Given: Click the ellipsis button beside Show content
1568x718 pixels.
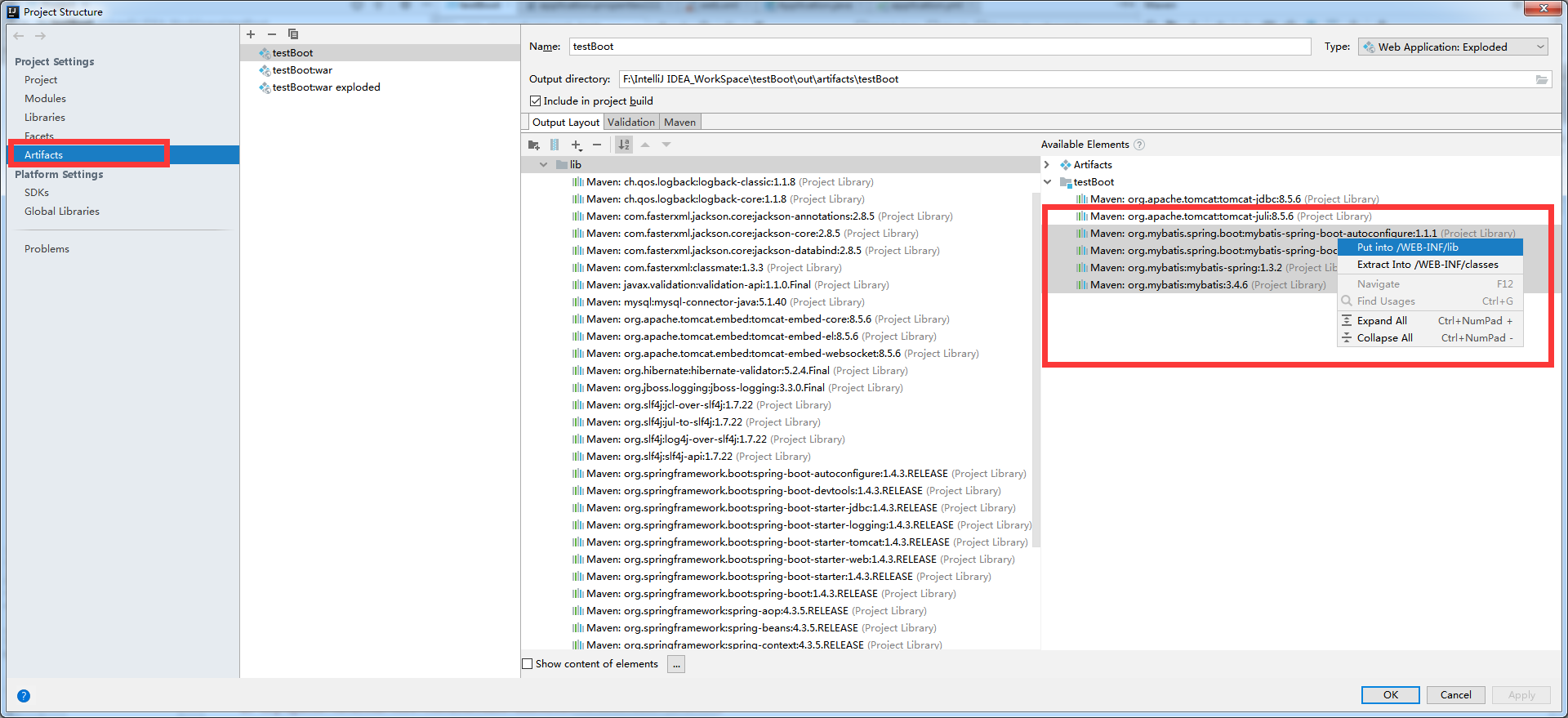Looking at the screenshot, I should pos(676,665).
